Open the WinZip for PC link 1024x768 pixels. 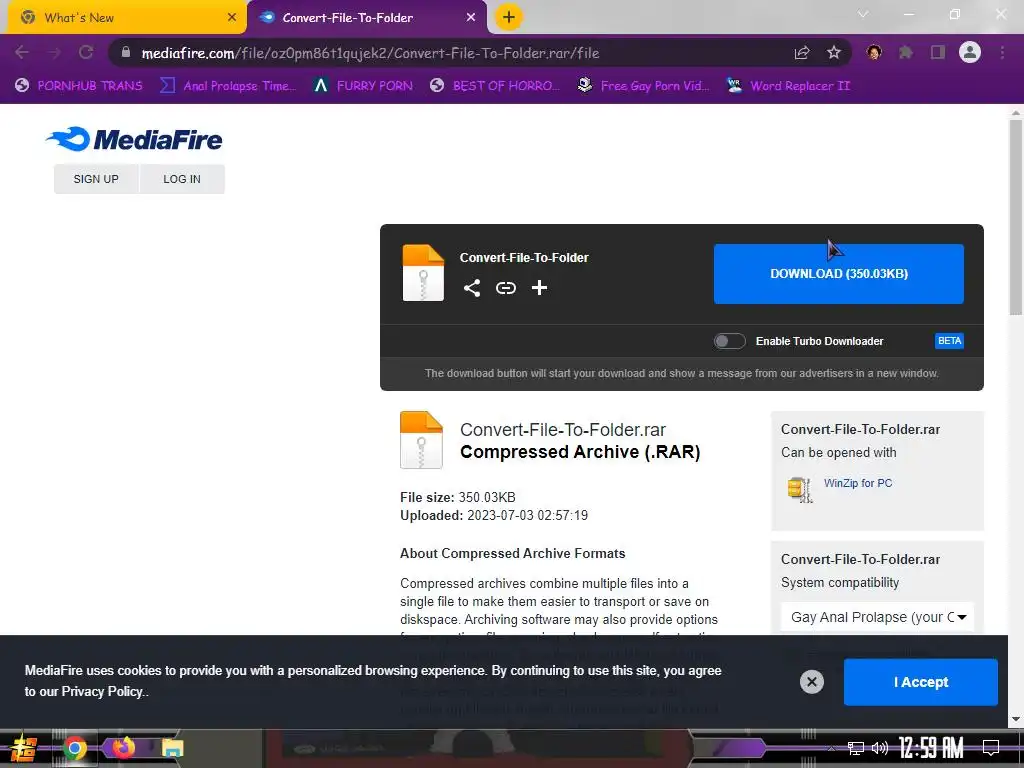coord(857,483)
